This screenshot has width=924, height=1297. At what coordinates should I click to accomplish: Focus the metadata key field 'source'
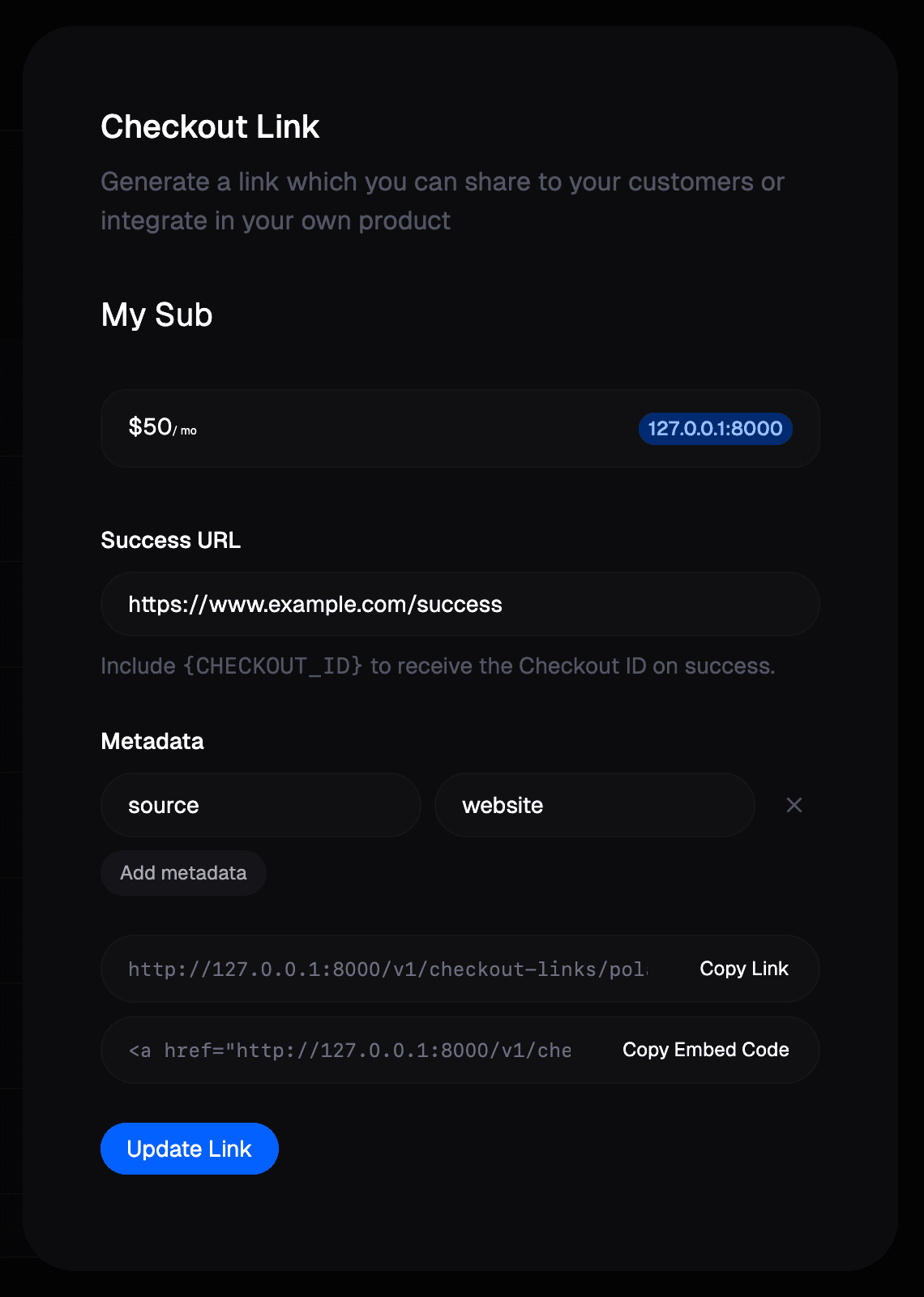click(261, 805)
